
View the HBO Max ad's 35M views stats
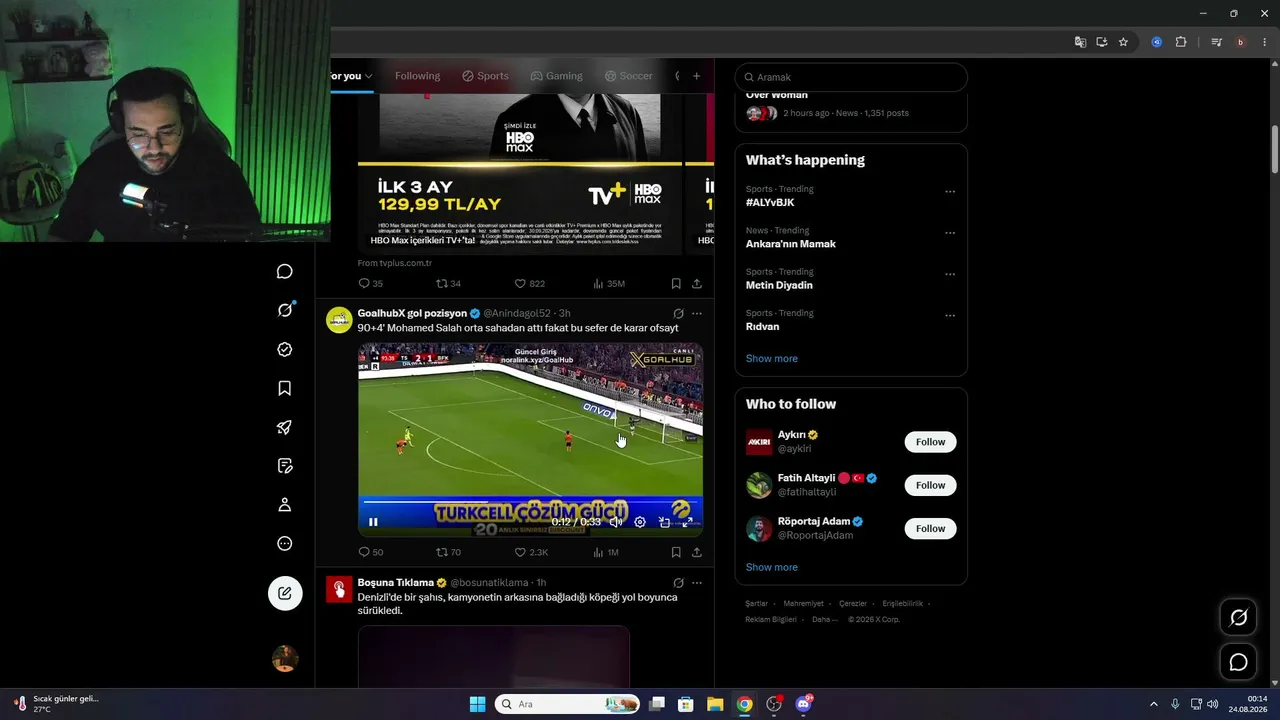(609, 284)
